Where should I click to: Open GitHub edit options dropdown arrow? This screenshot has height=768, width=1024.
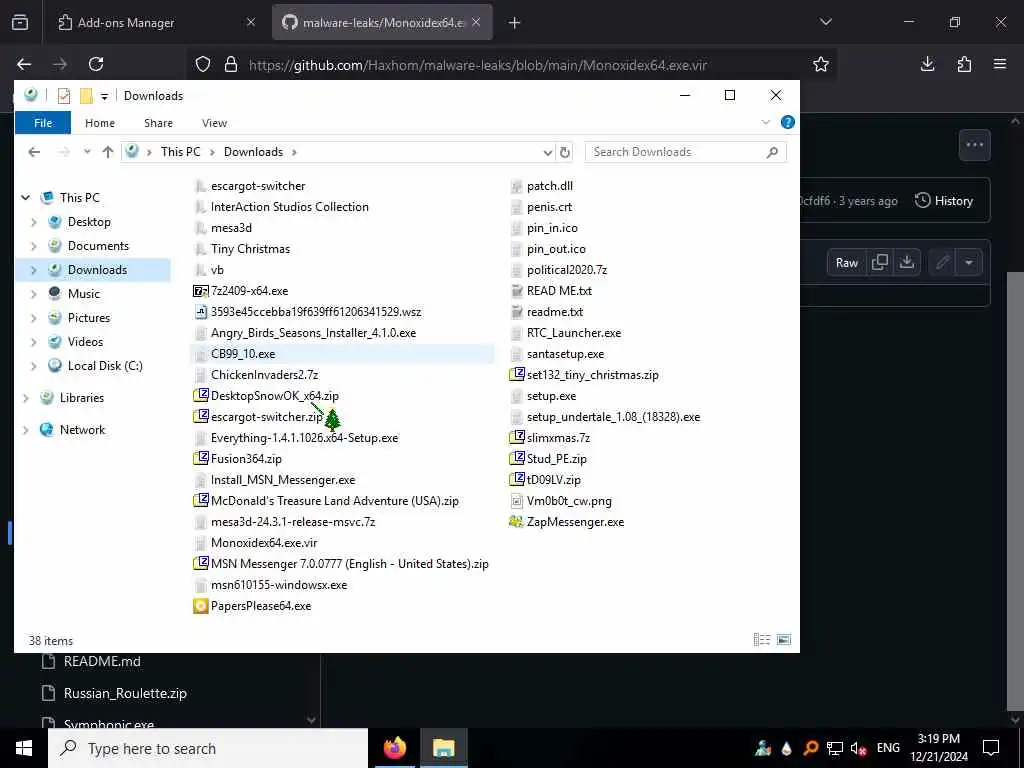(969, 263)
